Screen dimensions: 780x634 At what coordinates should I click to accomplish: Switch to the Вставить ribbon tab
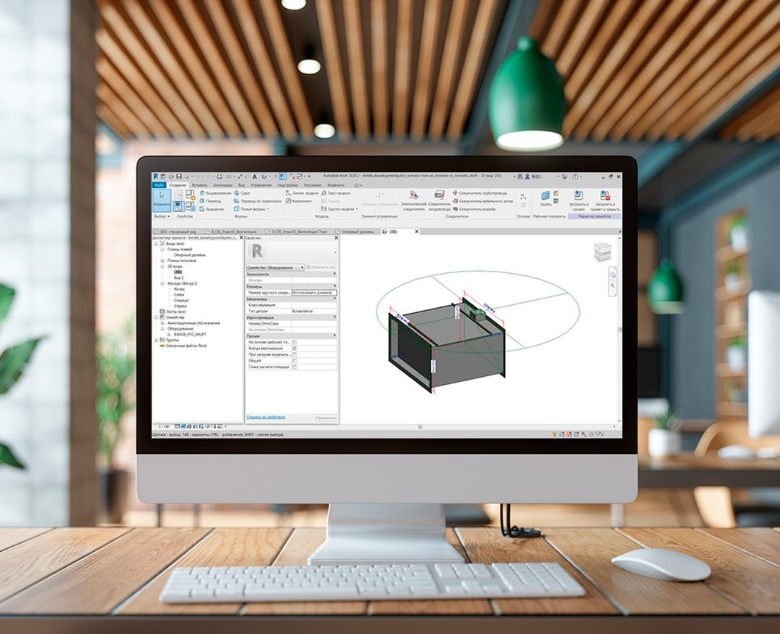(199, 185)
